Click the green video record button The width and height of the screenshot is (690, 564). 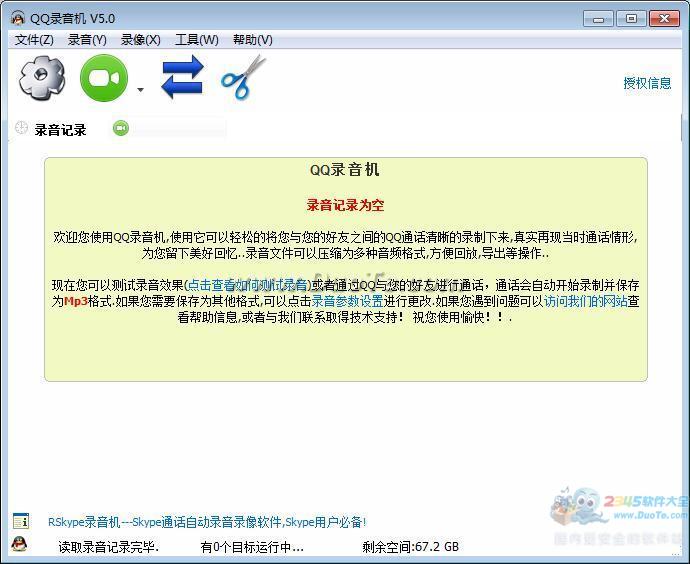(x=104, y=78)
